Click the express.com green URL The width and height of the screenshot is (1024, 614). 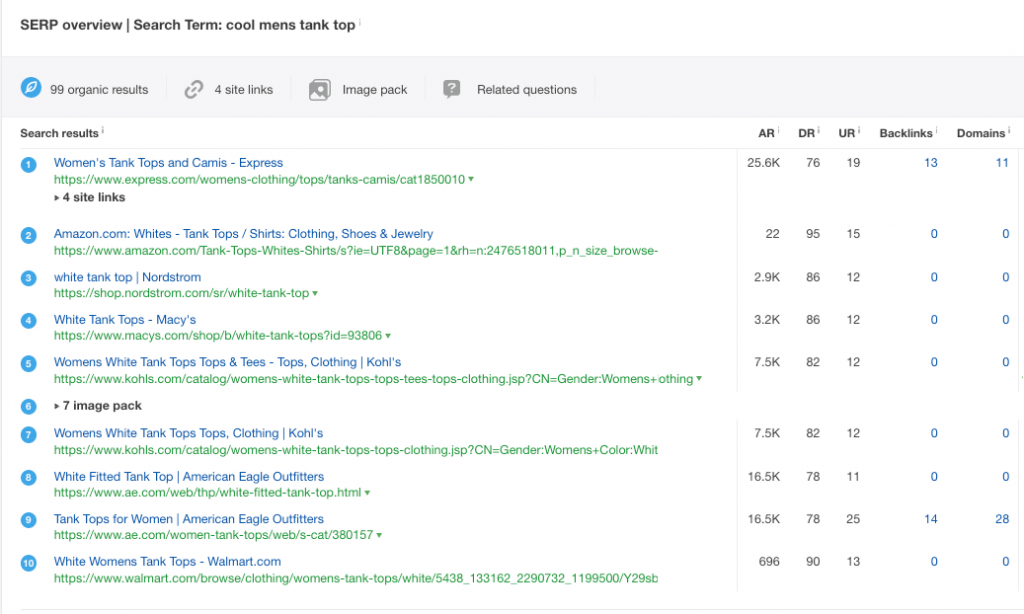point(259,180)
